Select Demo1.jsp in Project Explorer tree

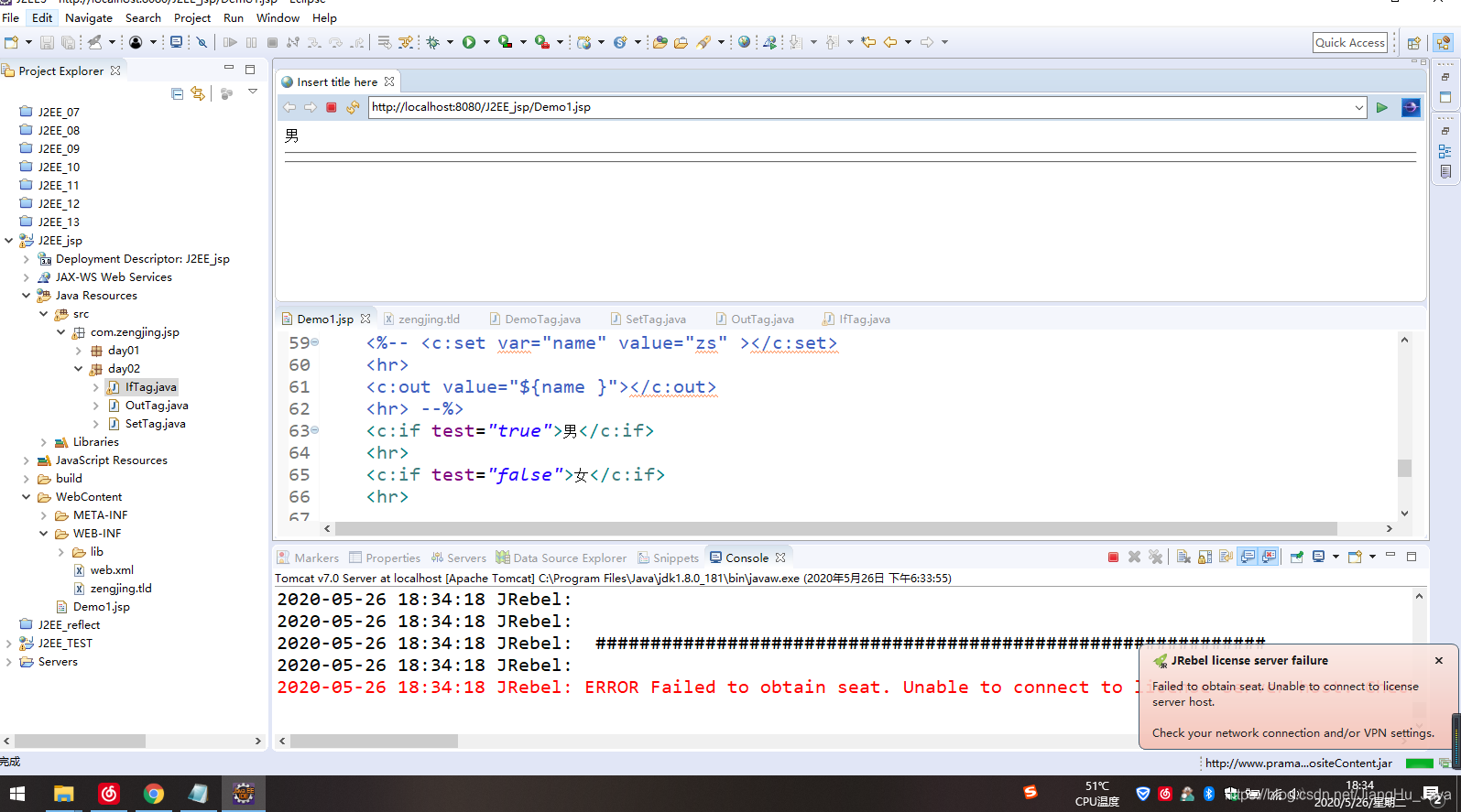pos(93,607)
